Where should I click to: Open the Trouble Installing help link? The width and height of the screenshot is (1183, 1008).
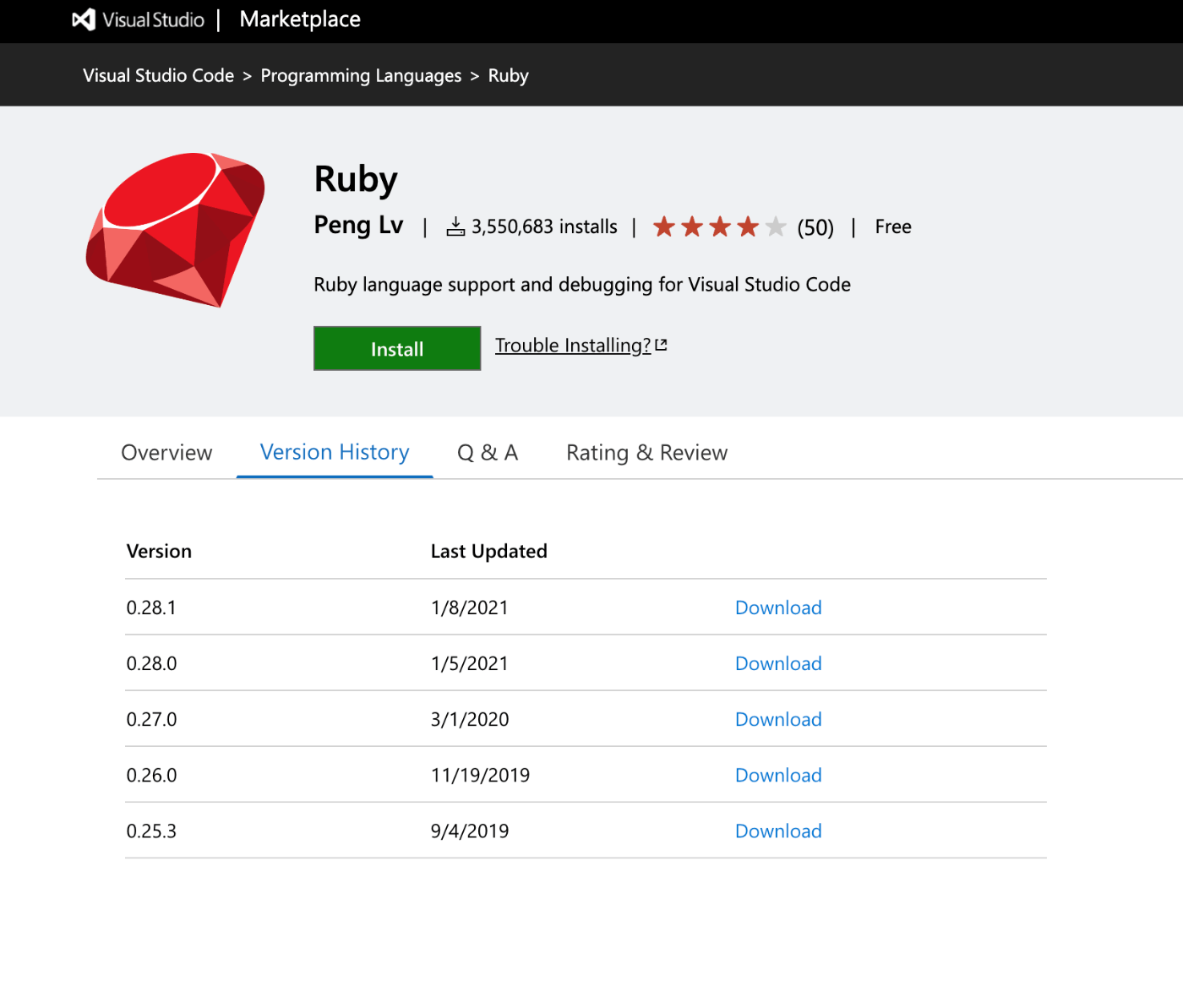coord(572,345)
